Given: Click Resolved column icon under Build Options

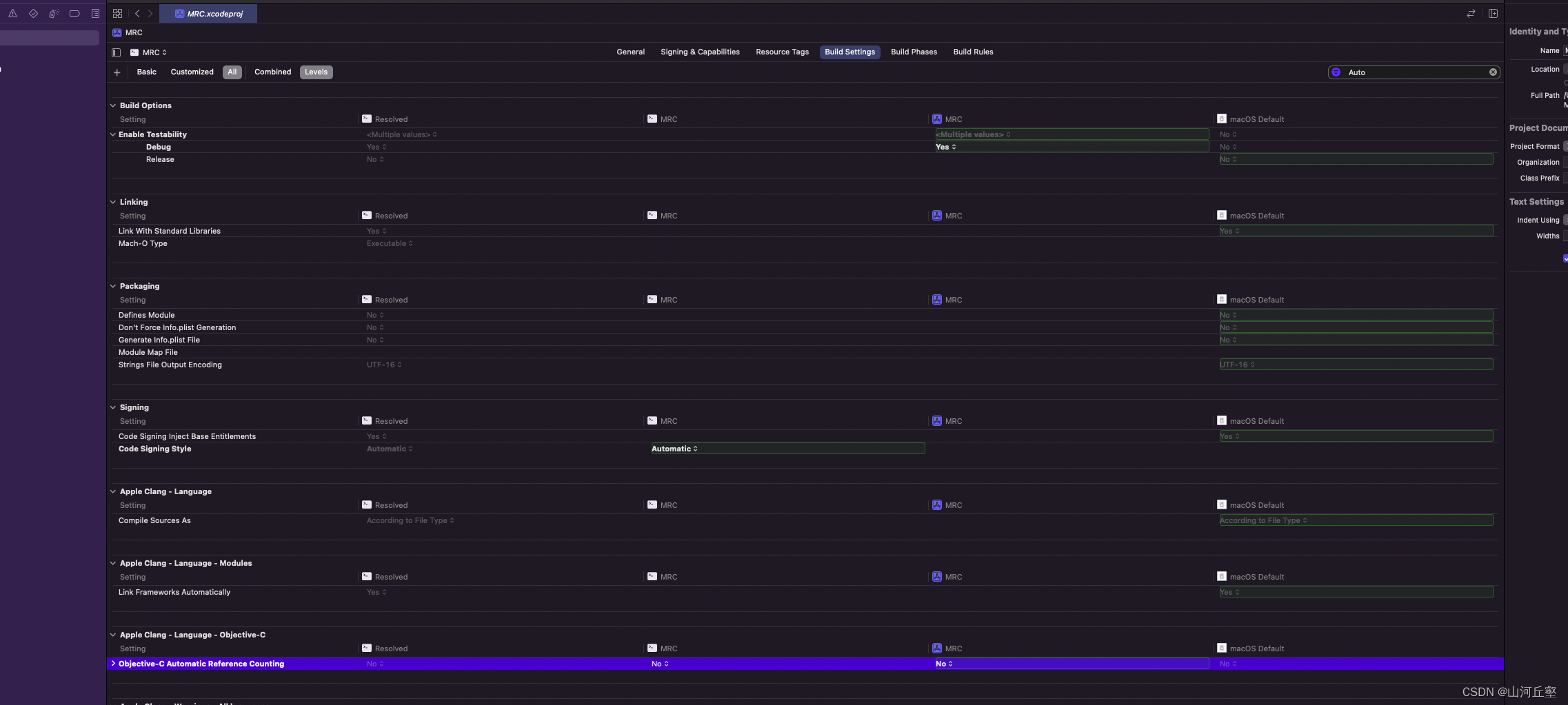Looking at the screenshot, I should point(367,119).
